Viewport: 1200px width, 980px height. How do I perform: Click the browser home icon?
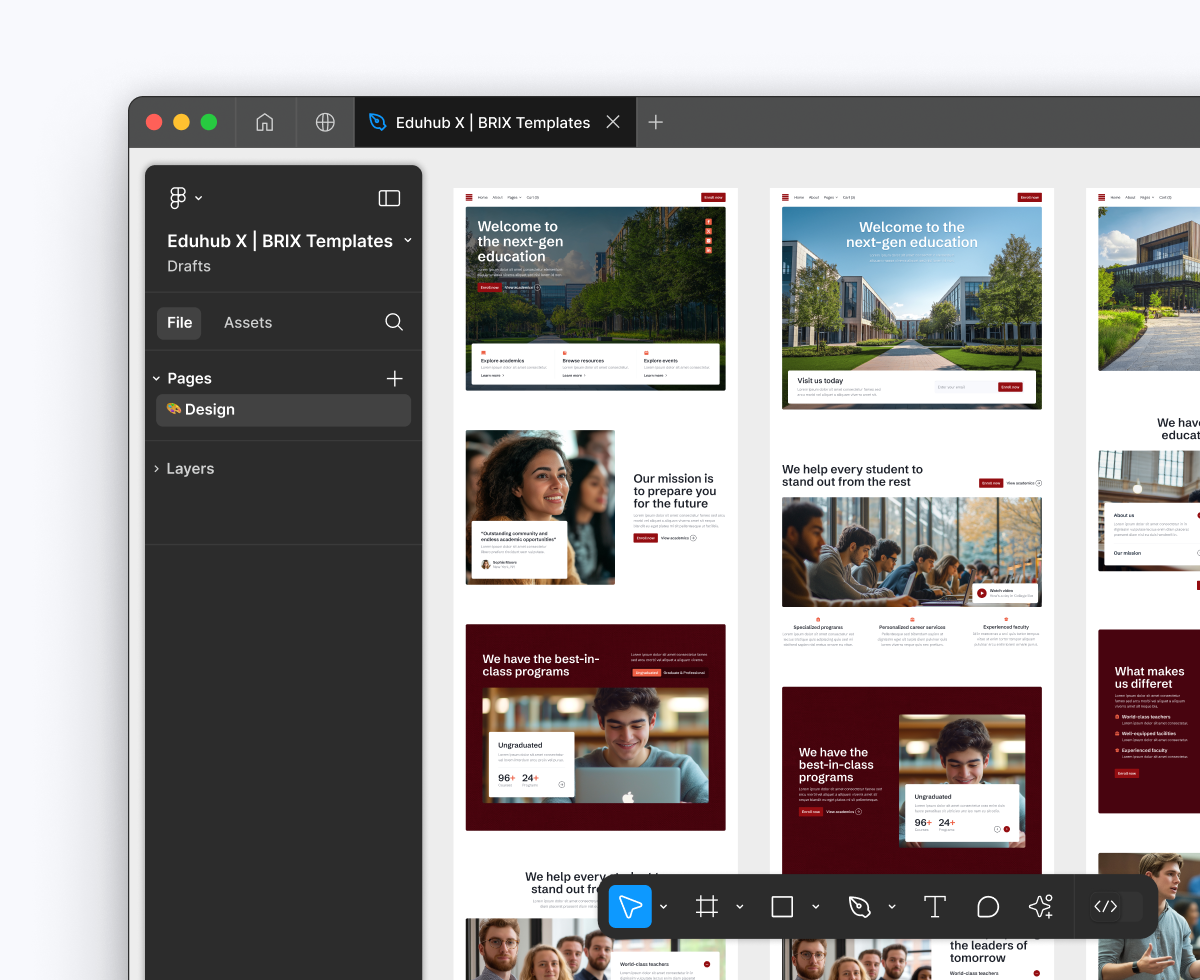pos(265,122)
